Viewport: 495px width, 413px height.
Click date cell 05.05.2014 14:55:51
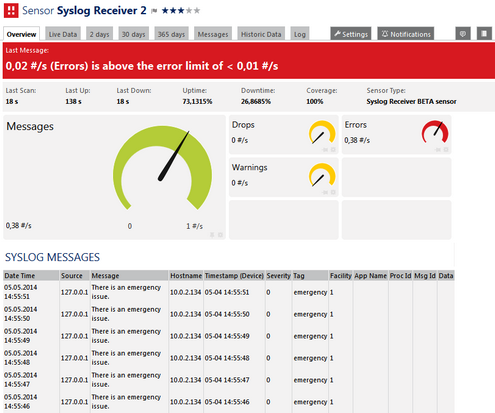coord(21,292)
